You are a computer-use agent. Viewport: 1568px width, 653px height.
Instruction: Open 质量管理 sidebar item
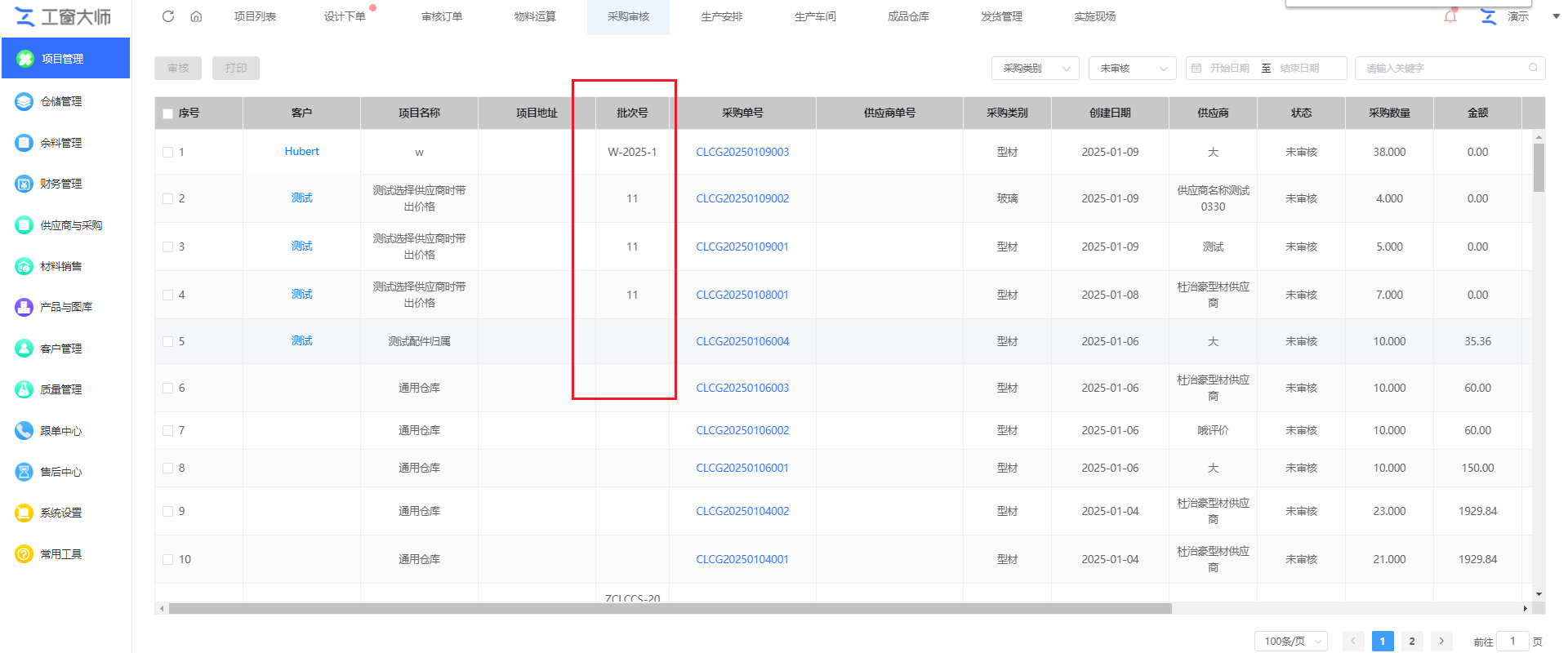(x=60, y=389)
